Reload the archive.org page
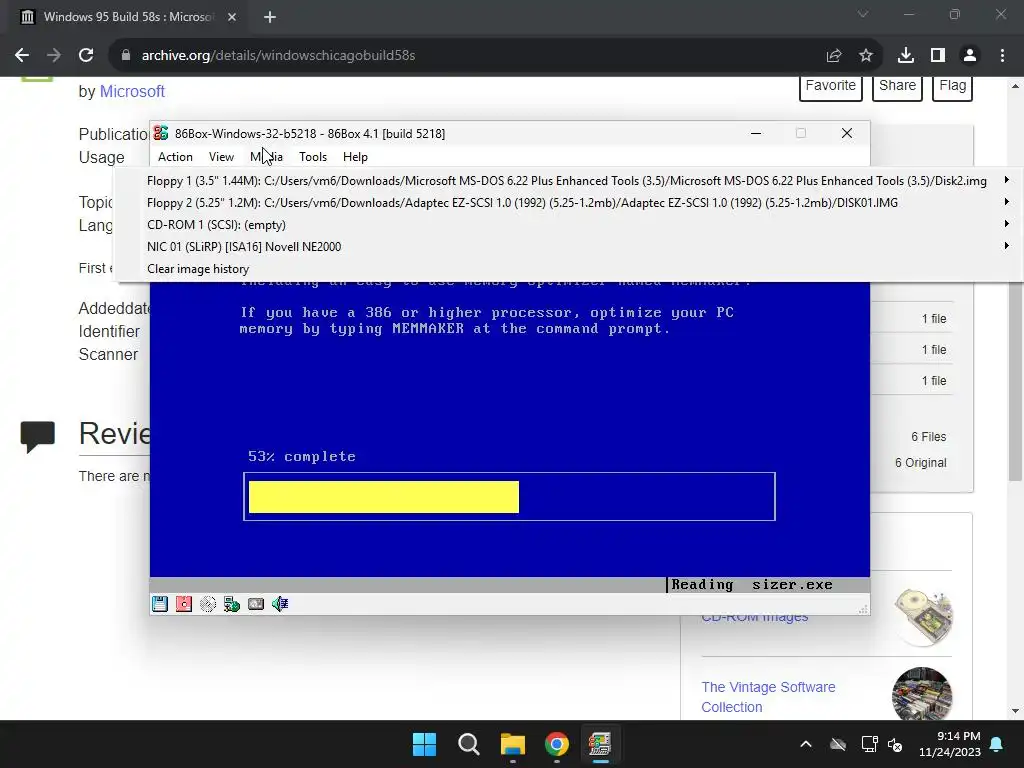1024x768 pixels. tap(86, 56)
